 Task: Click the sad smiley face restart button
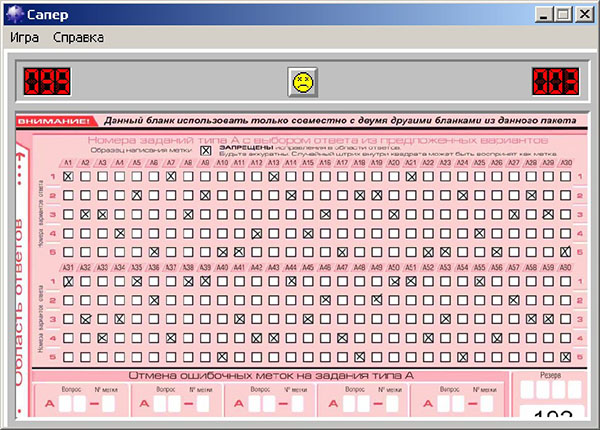300,80
